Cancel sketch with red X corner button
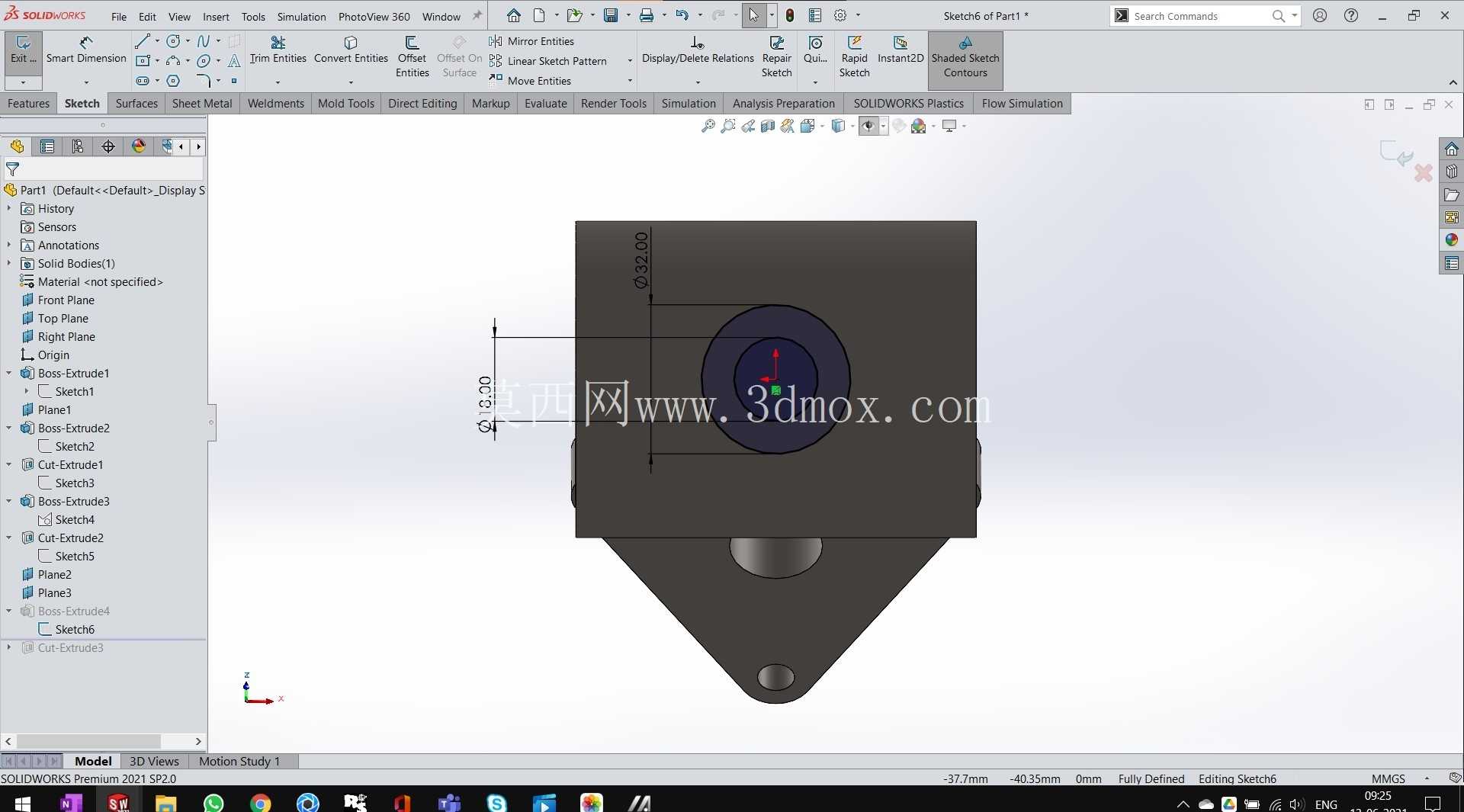The width and height of the screenshot is (1464, 812). [x=1423, y=173]
